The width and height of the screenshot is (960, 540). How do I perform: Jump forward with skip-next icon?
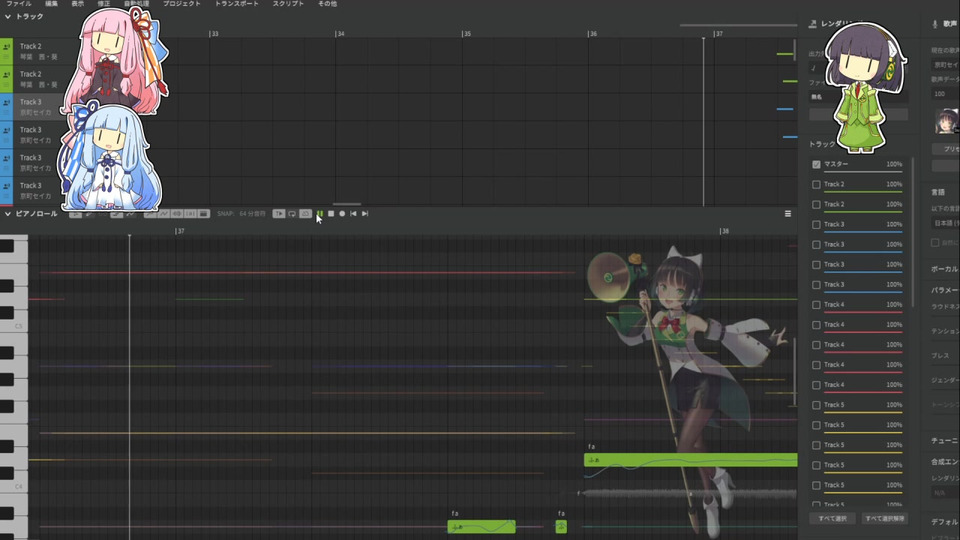click(365, 214)
